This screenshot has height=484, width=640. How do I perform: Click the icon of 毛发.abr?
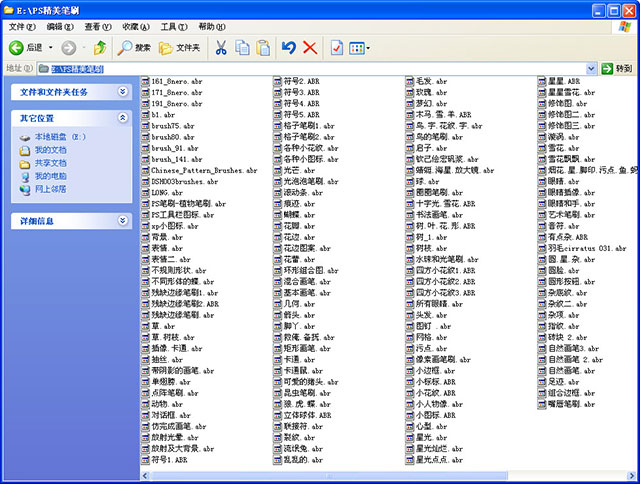410,81
